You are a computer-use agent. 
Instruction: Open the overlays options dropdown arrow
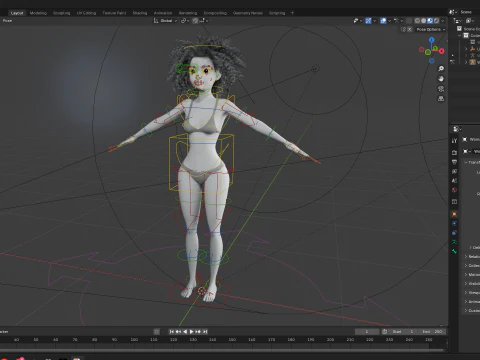pos(389,21)
